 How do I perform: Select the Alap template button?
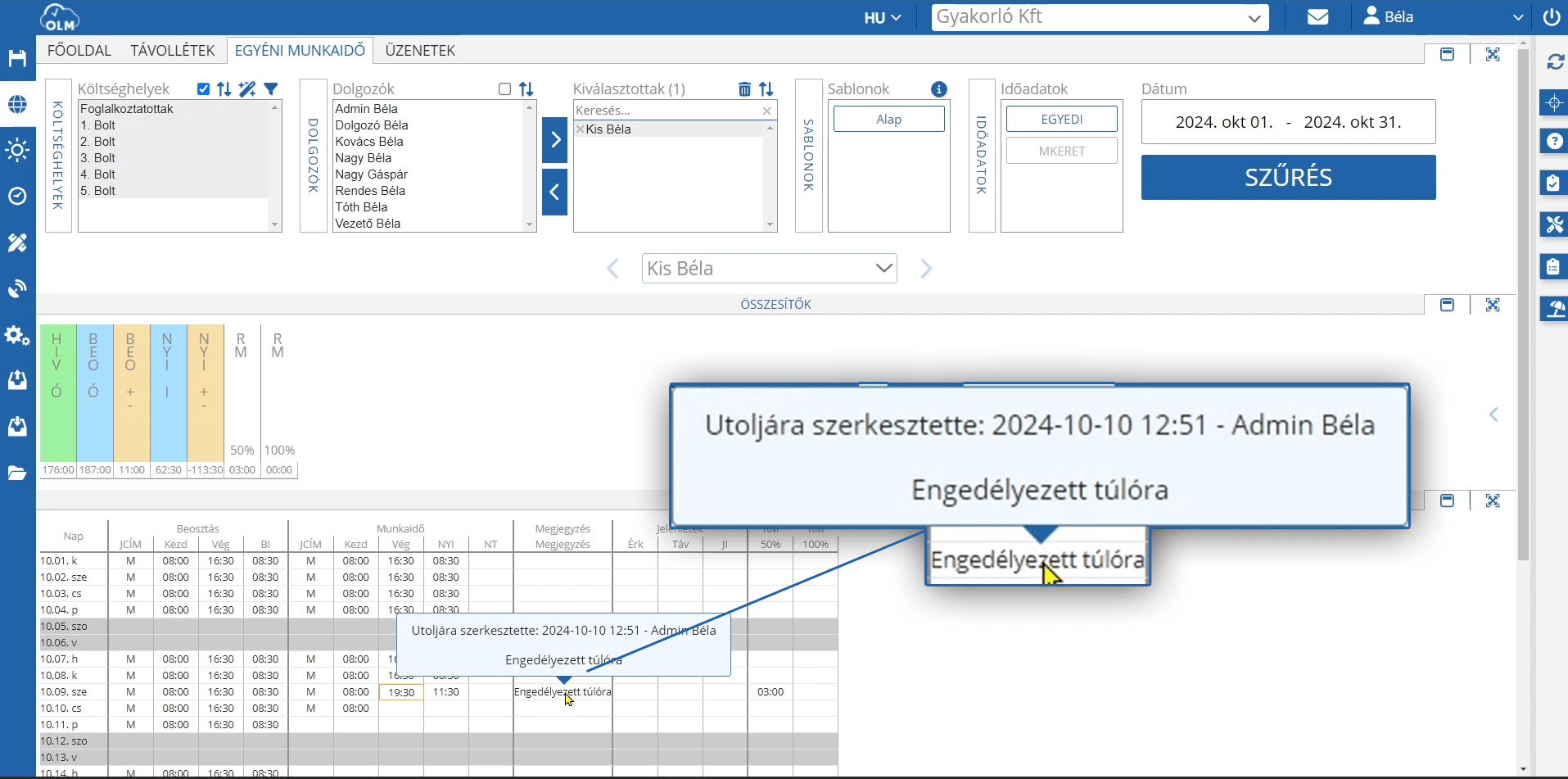click(889, 119)
